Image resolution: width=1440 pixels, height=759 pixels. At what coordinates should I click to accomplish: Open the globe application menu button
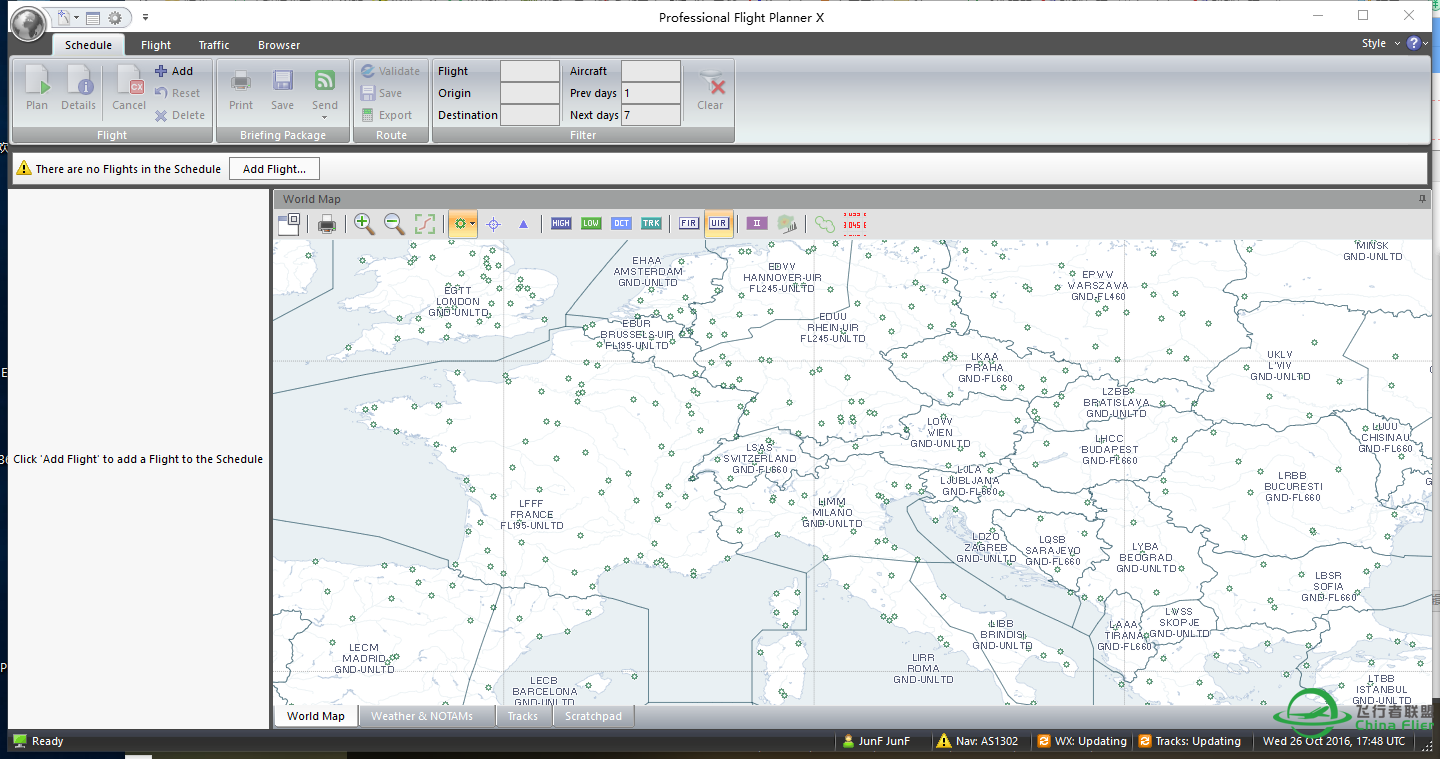click(28, 23)
